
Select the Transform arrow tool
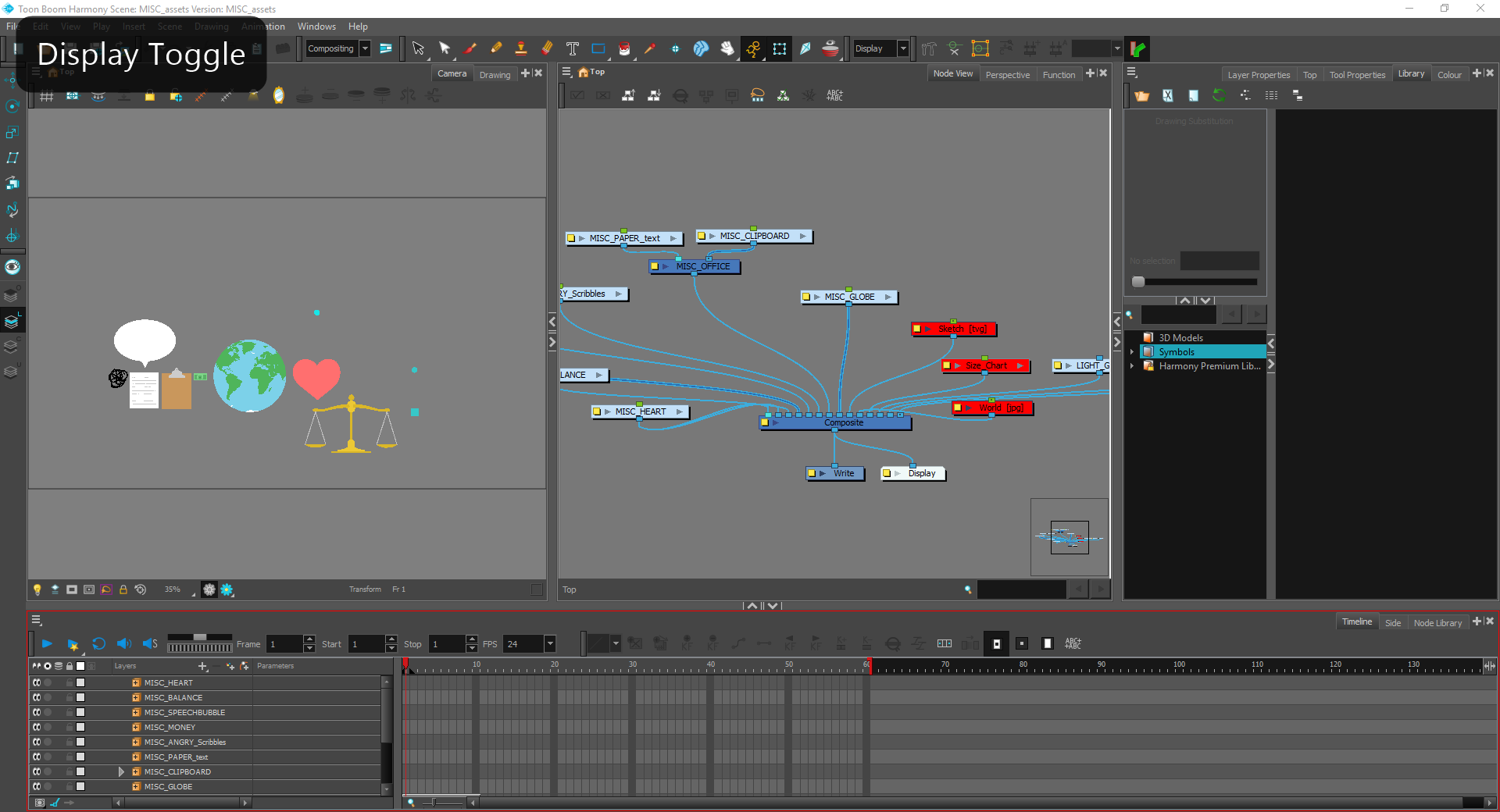pos(418,48)
